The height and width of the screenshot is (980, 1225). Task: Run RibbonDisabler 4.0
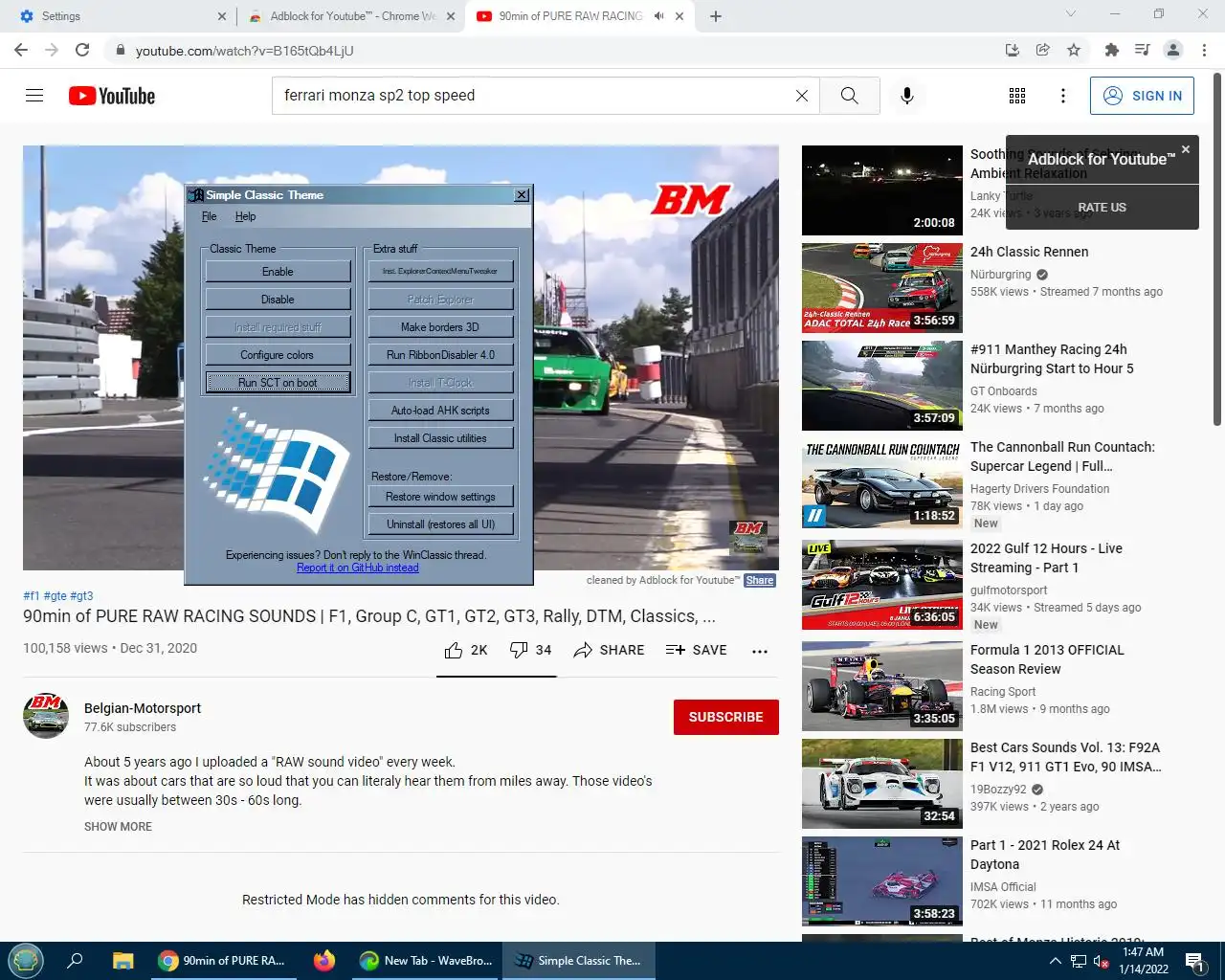(440, 355)
